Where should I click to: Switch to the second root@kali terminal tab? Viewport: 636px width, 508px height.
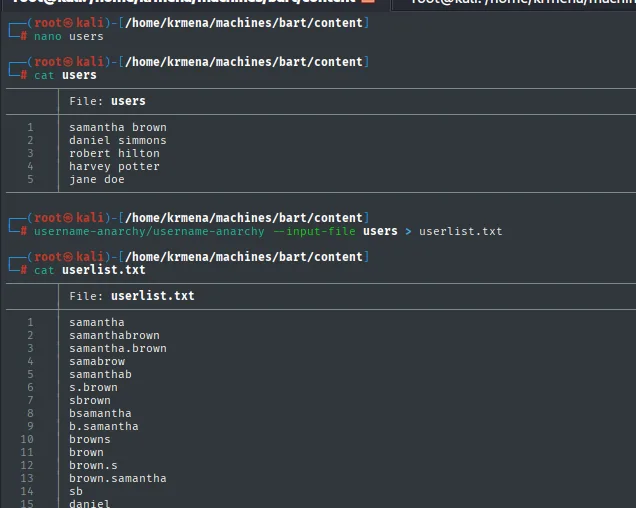coord(515,3)
